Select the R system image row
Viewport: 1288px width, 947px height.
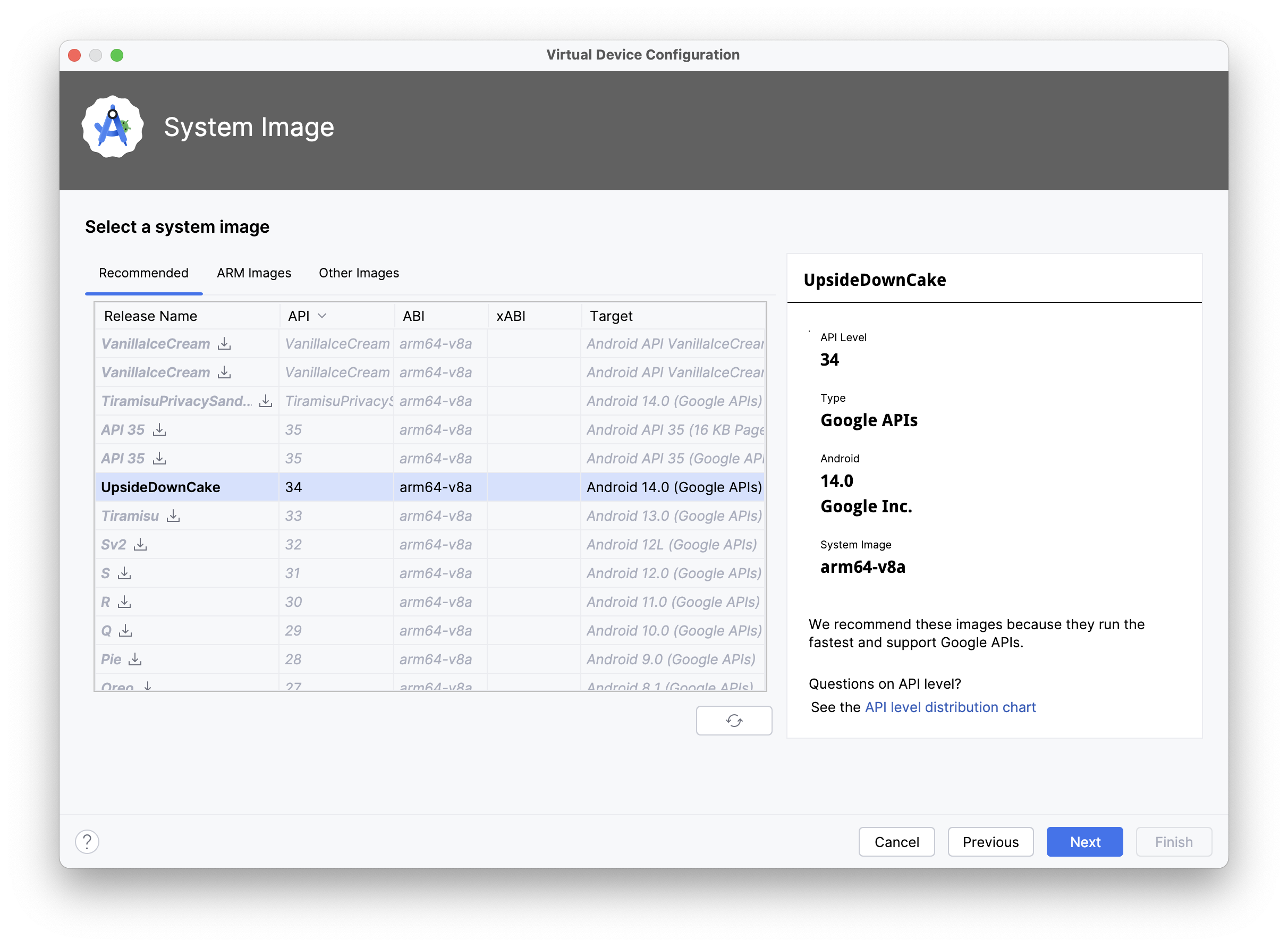pyautogui.click(x=344, y=602)
